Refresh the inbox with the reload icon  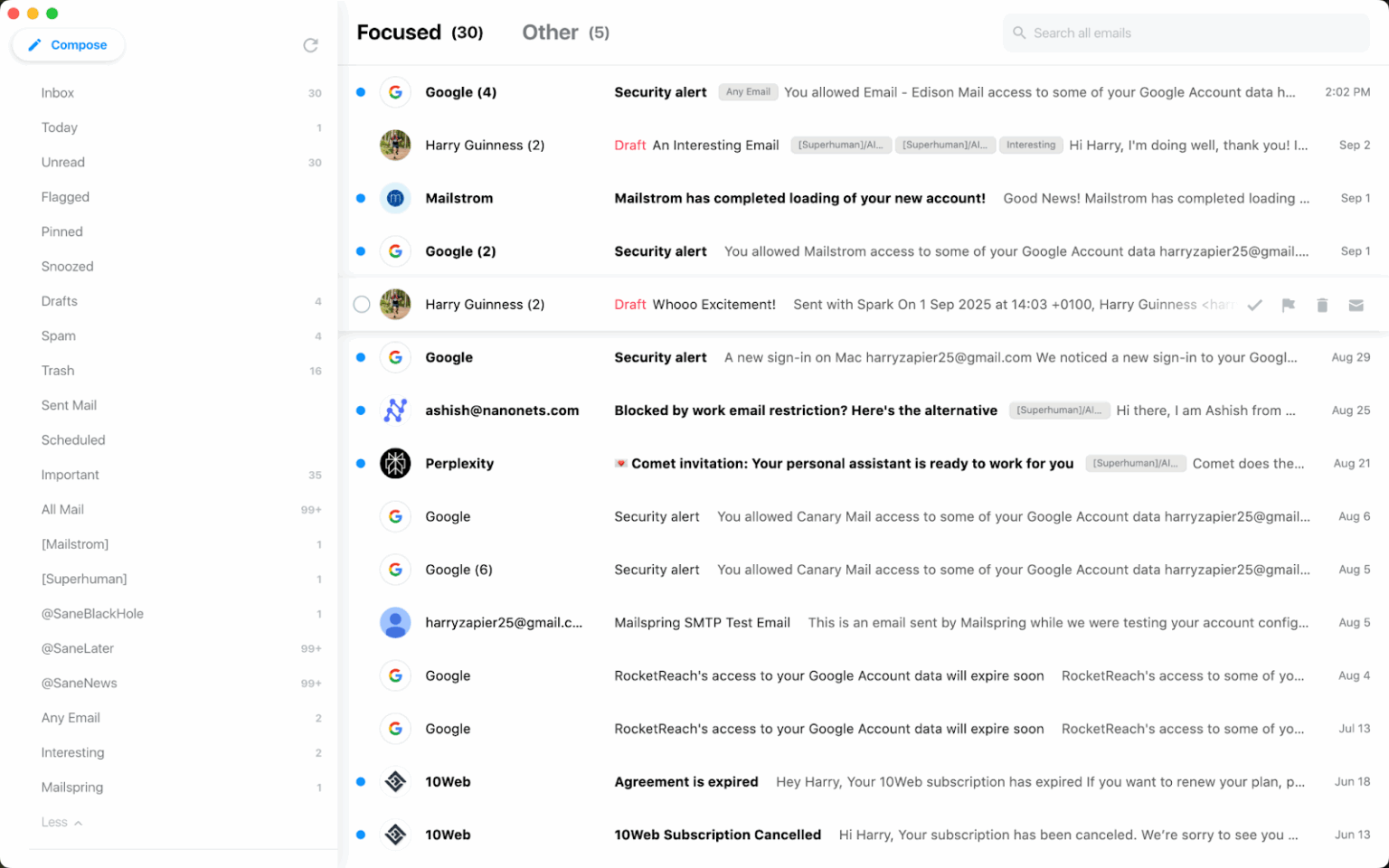pos(311,44)
